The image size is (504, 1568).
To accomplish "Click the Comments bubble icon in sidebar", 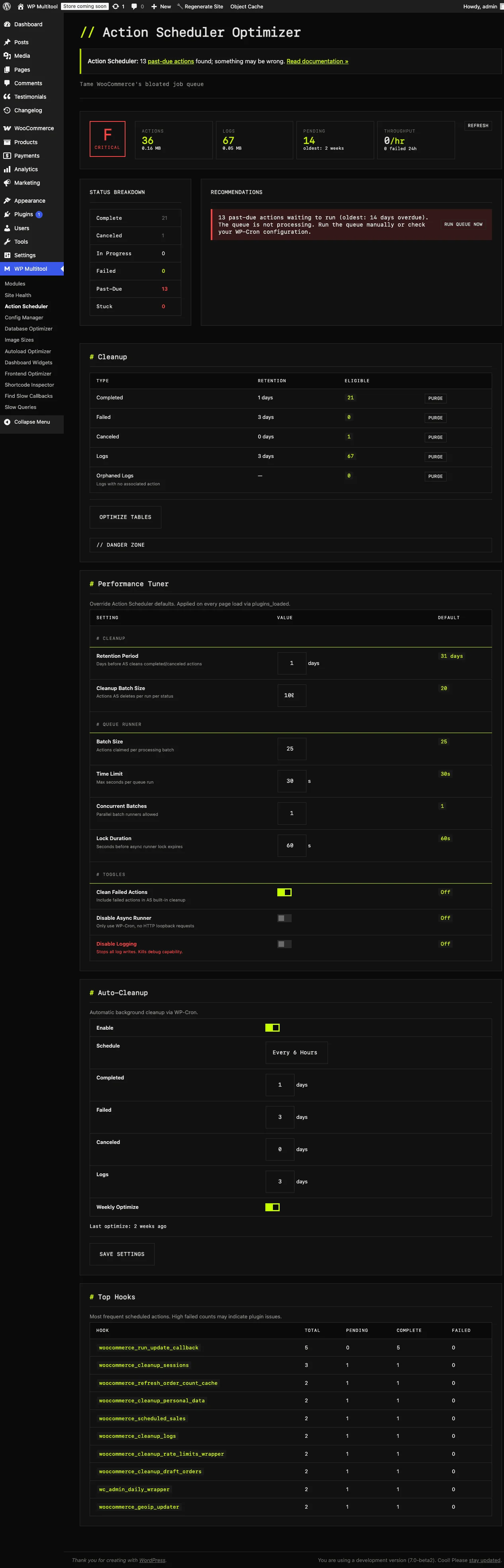I will tap(7, 83).
